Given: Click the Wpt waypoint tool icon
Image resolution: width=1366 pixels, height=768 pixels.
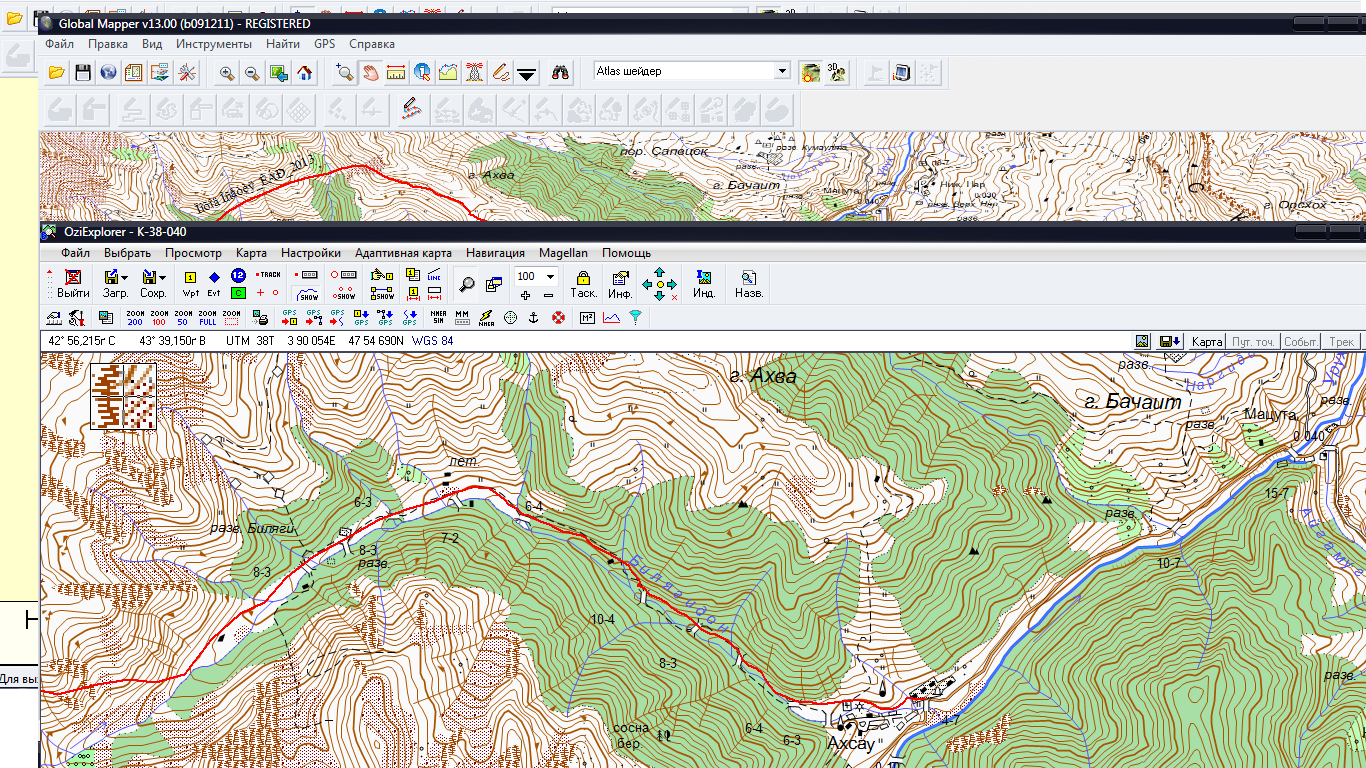Looking at the screenshot, I should point(190,283).
